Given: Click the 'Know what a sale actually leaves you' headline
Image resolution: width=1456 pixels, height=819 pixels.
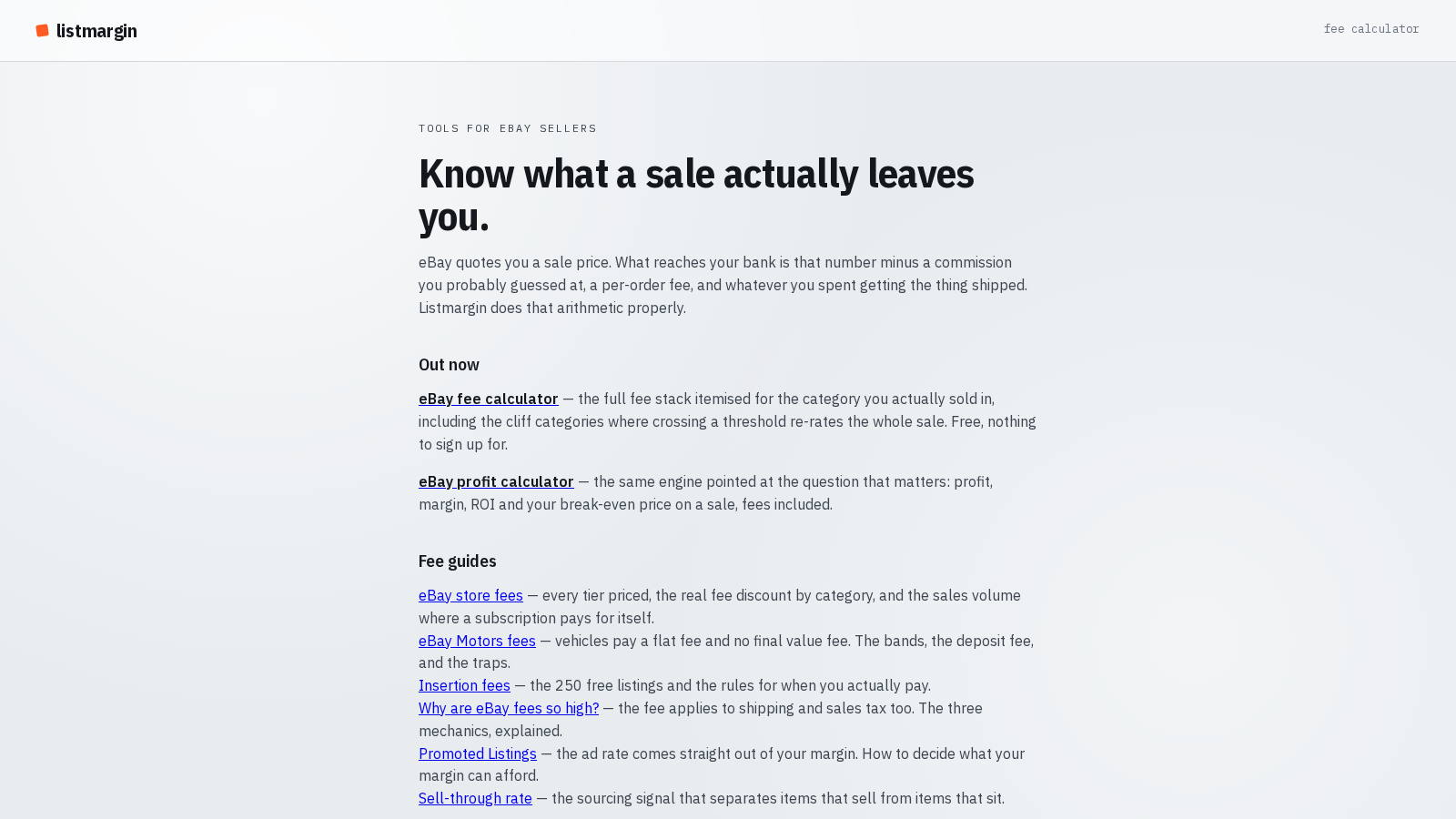Looking at the screenshot, I should [x=696, y=195].
